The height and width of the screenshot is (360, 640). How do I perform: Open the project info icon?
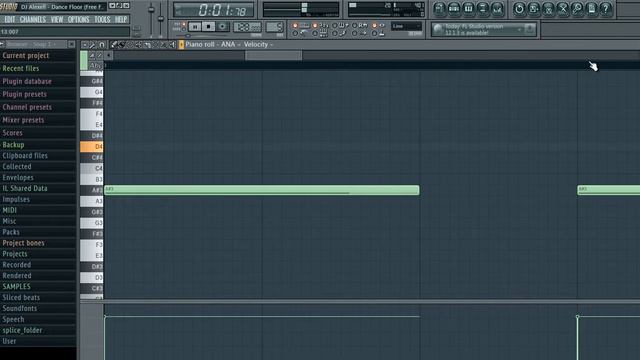coord(591,9)
